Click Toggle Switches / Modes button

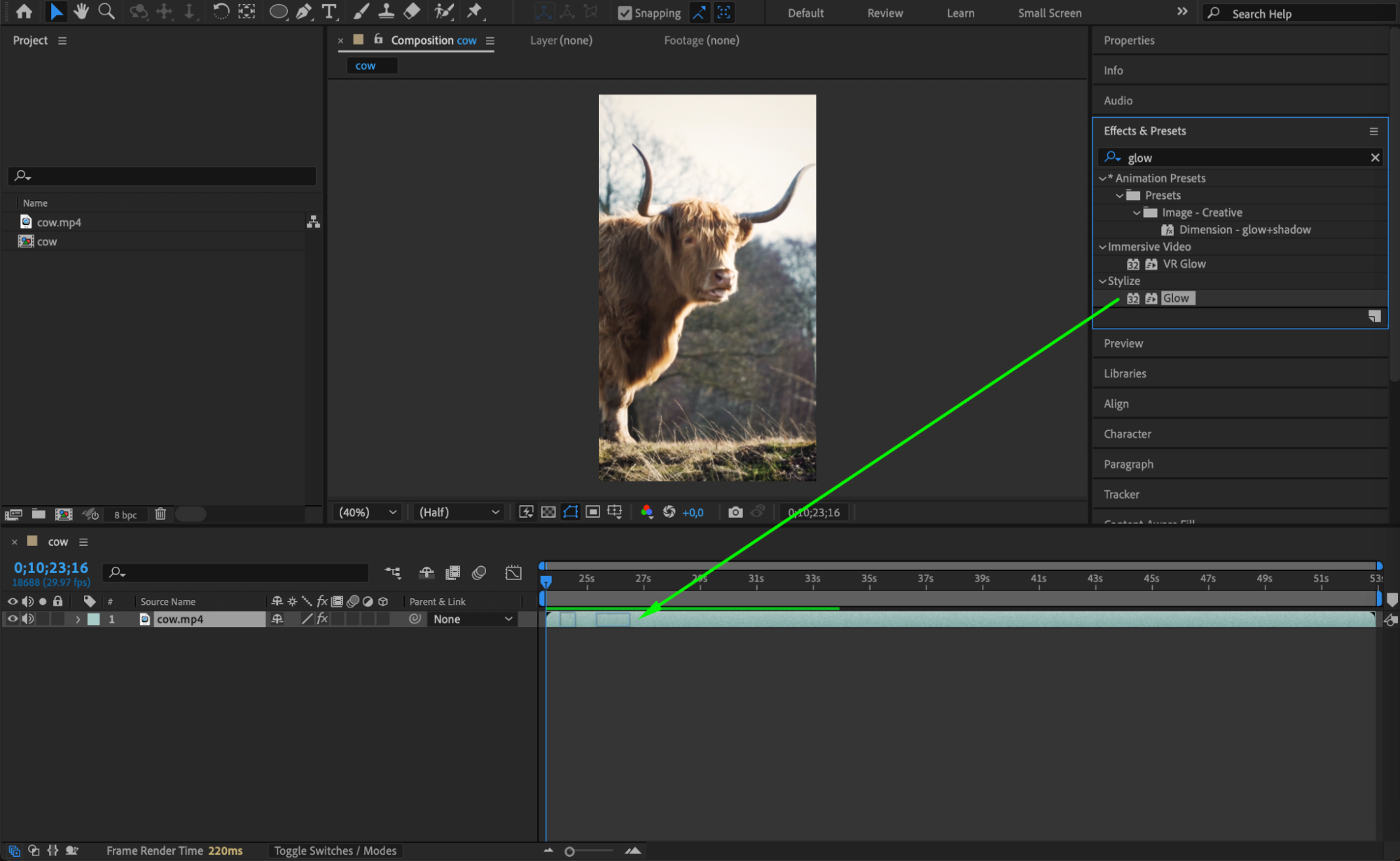tap(335, 850)
